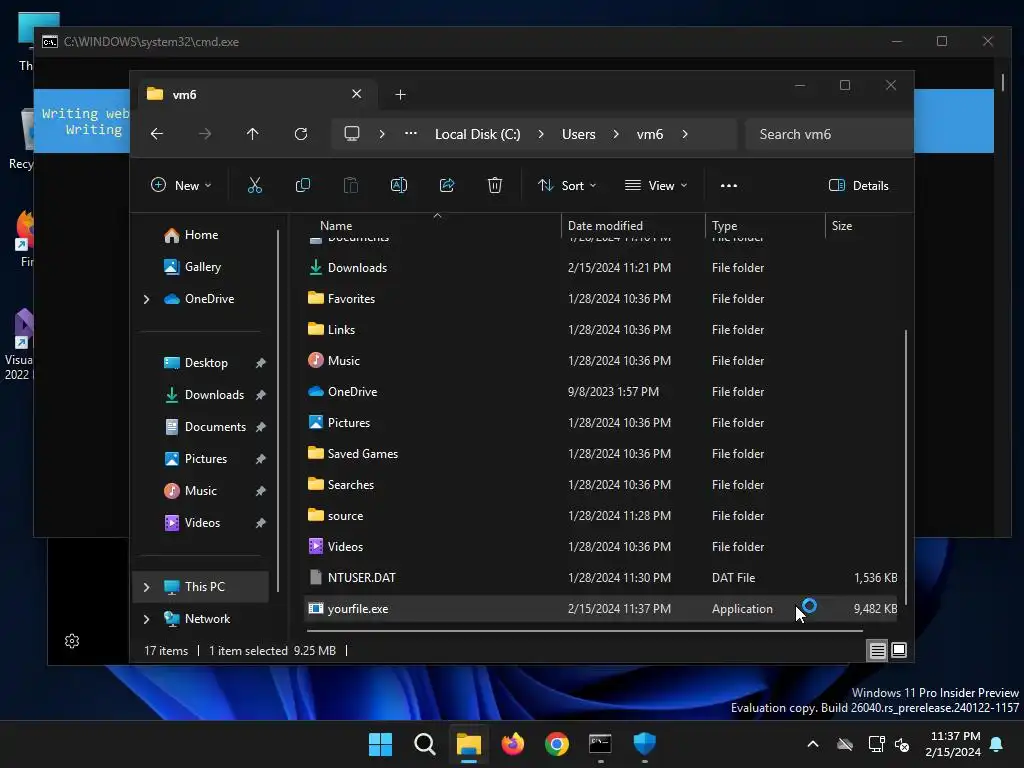This screenshot has width=1024, height=768.
Task: Click the Search vm6 field
Action: (x=829, y=134)
